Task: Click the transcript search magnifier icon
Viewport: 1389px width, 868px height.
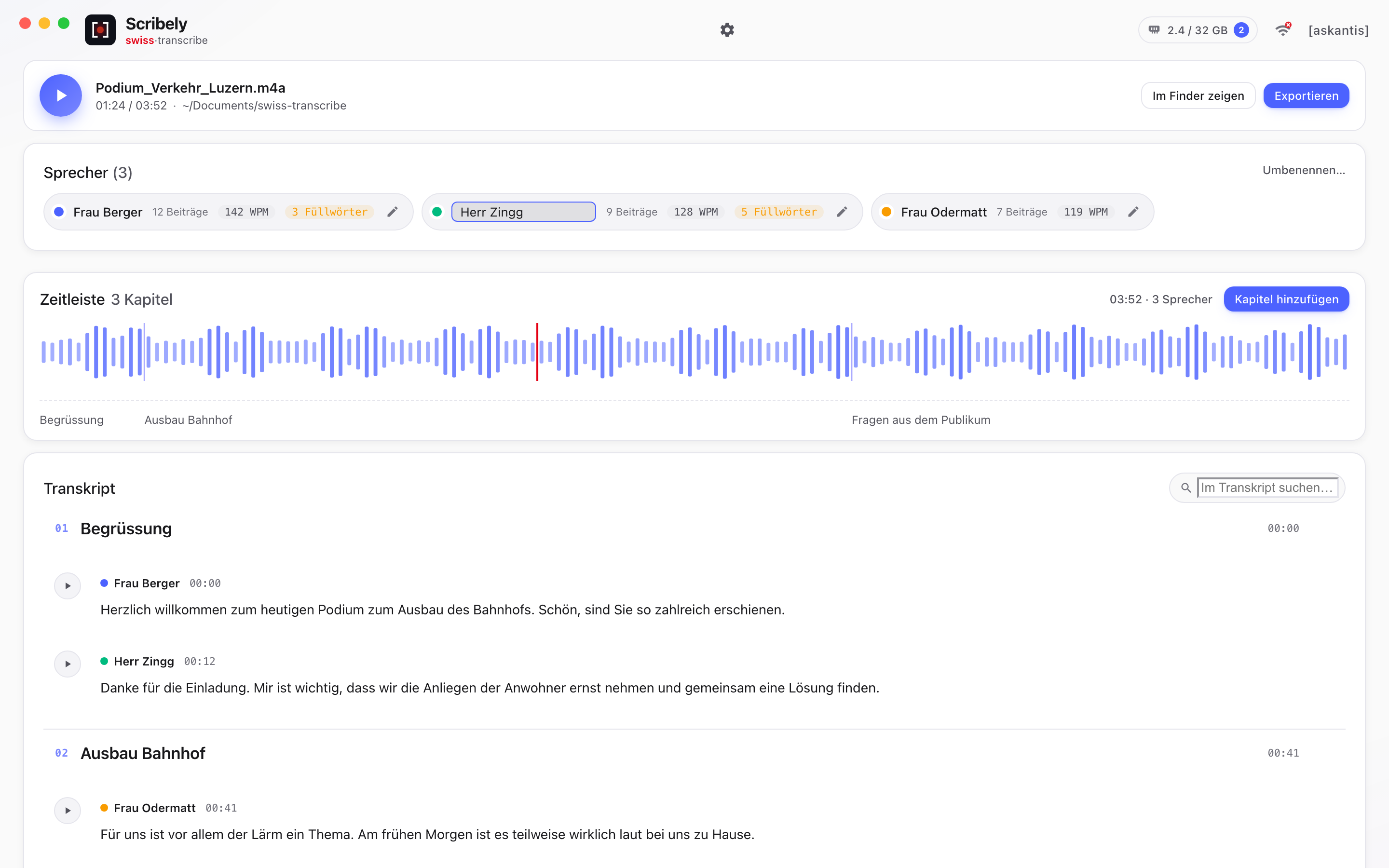Action: pyautogui.click(x=1185, y=488)
